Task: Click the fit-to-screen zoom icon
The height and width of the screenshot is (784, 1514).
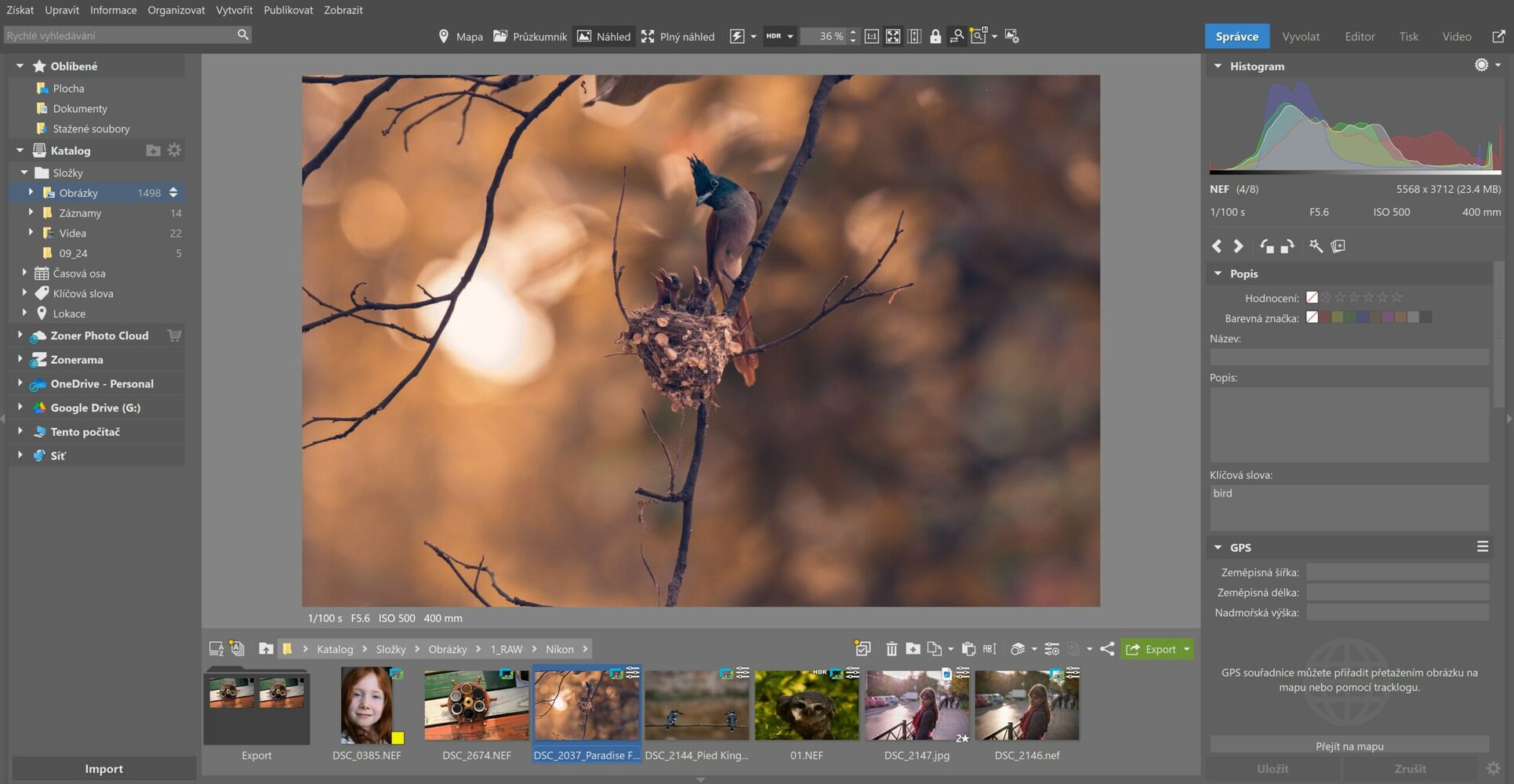Action: [893, 36]
